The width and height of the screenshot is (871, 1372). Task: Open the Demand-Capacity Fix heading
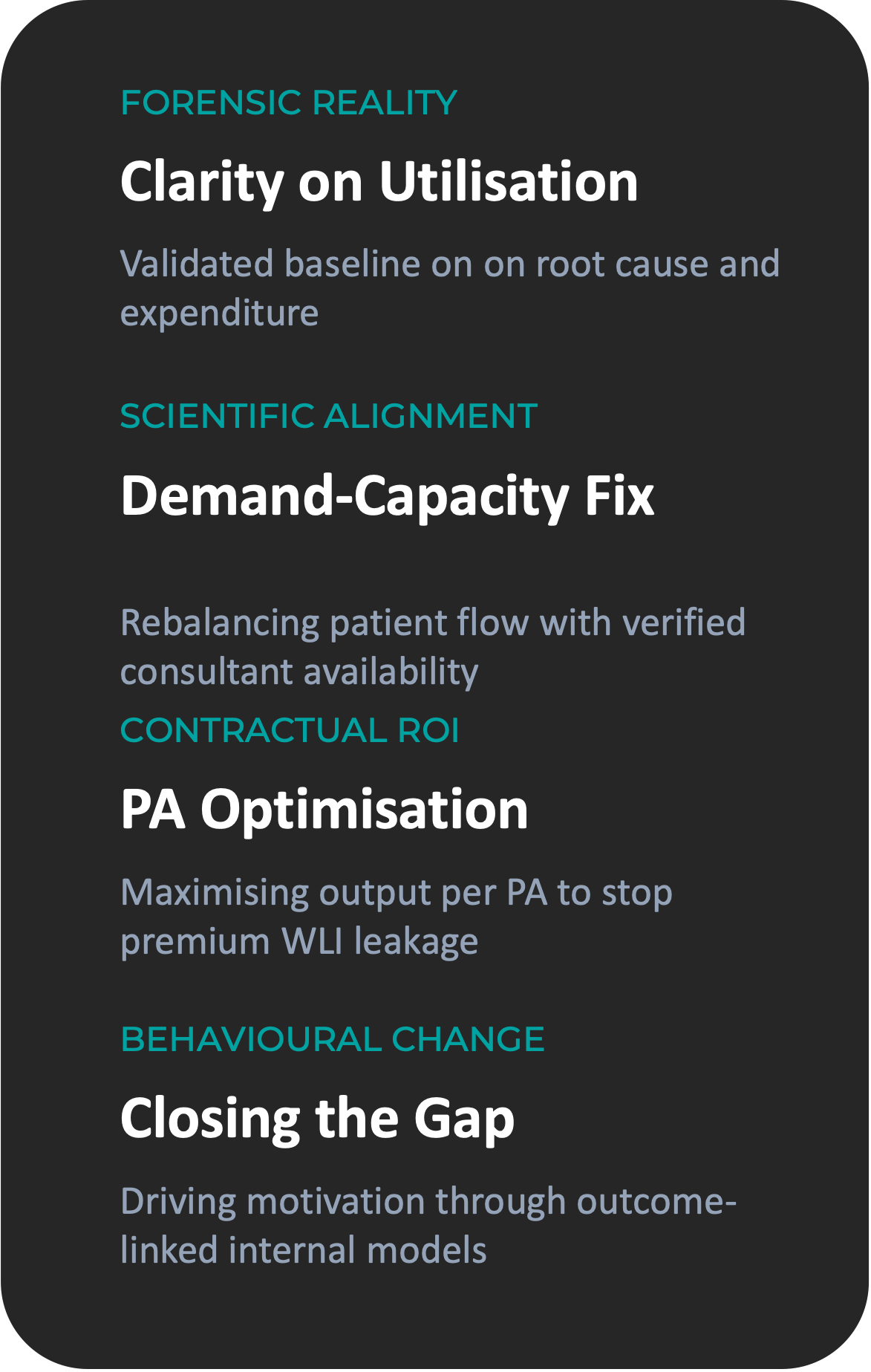(387, 495)
